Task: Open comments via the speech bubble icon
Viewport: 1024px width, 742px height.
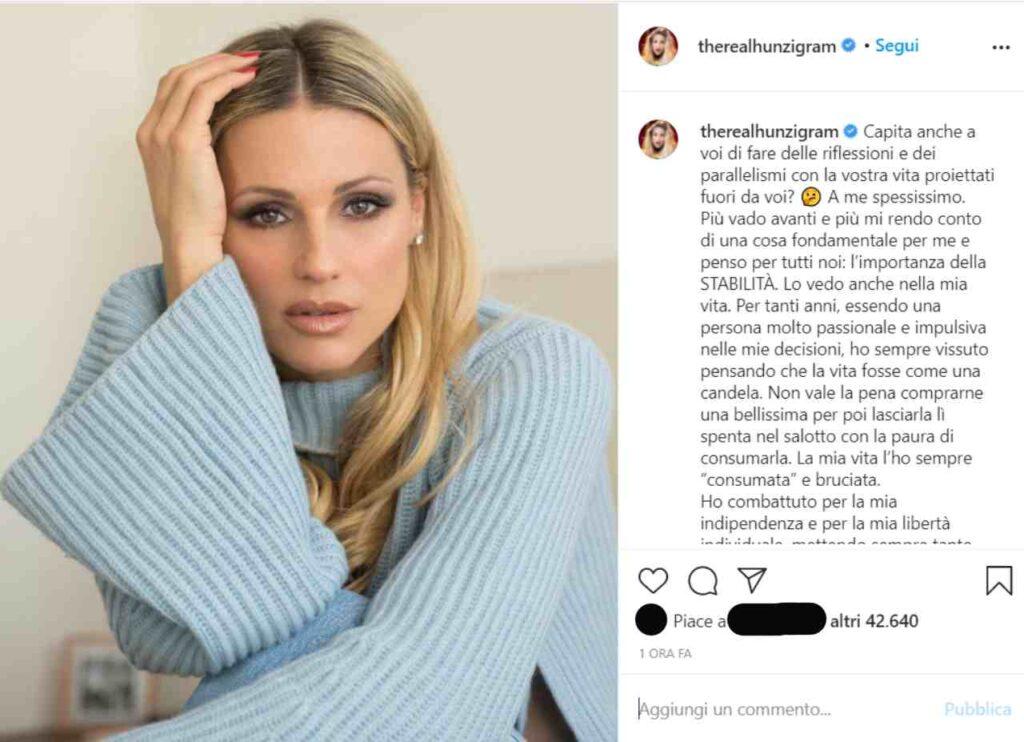Action: 703,580
